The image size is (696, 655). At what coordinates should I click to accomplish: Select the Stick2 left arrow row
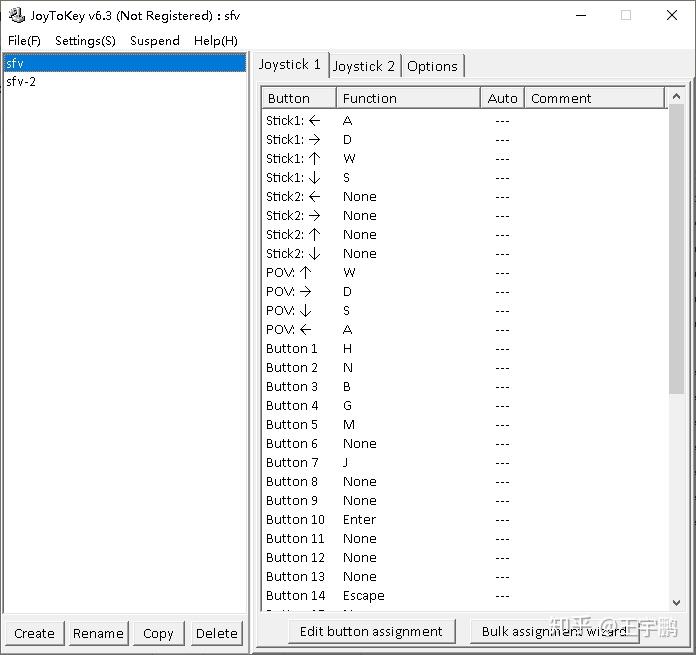(x=465, y=197)
